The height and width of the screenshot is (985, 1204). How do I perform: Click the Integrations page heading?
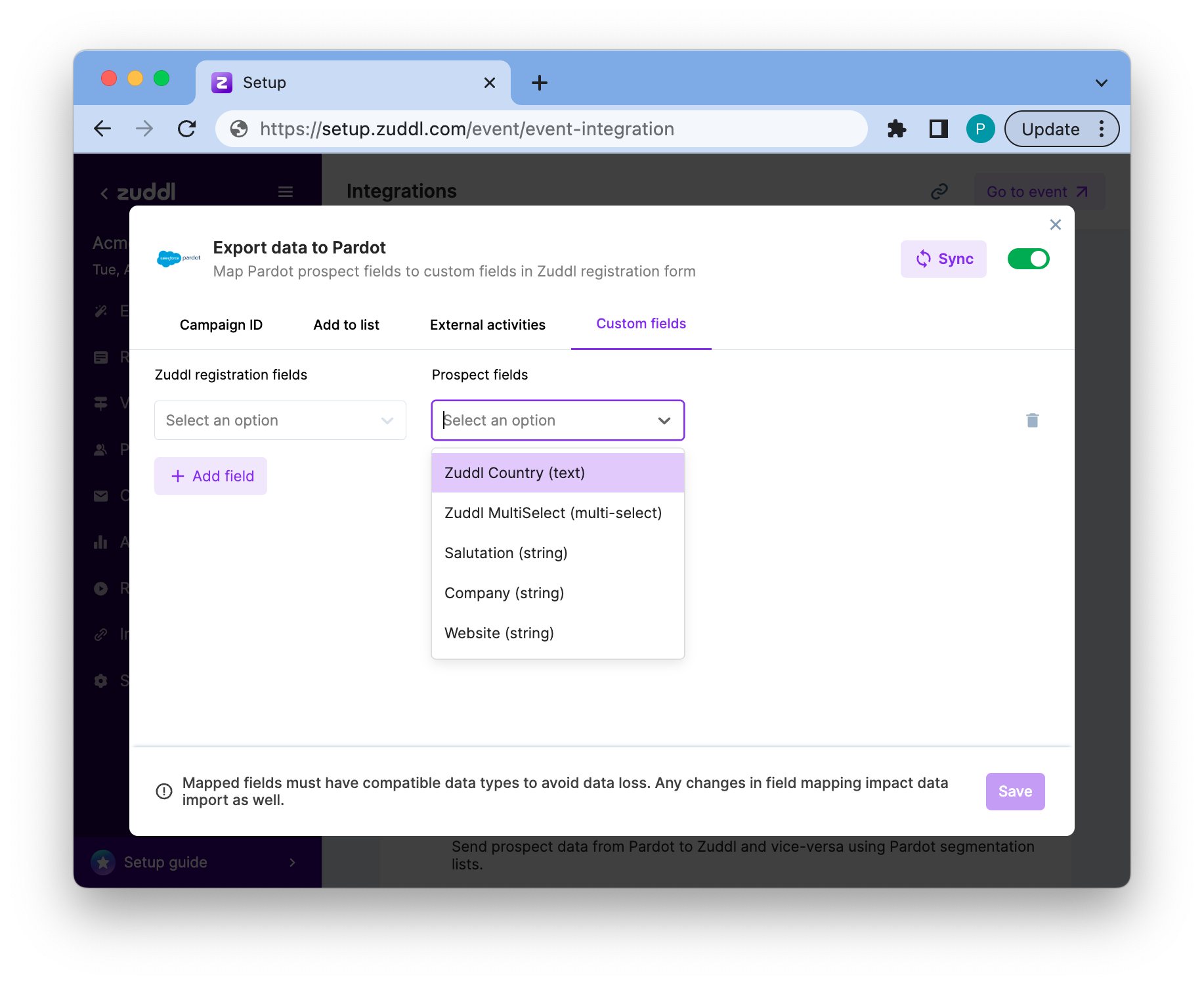pyautogui.click(x=401, y=191)
